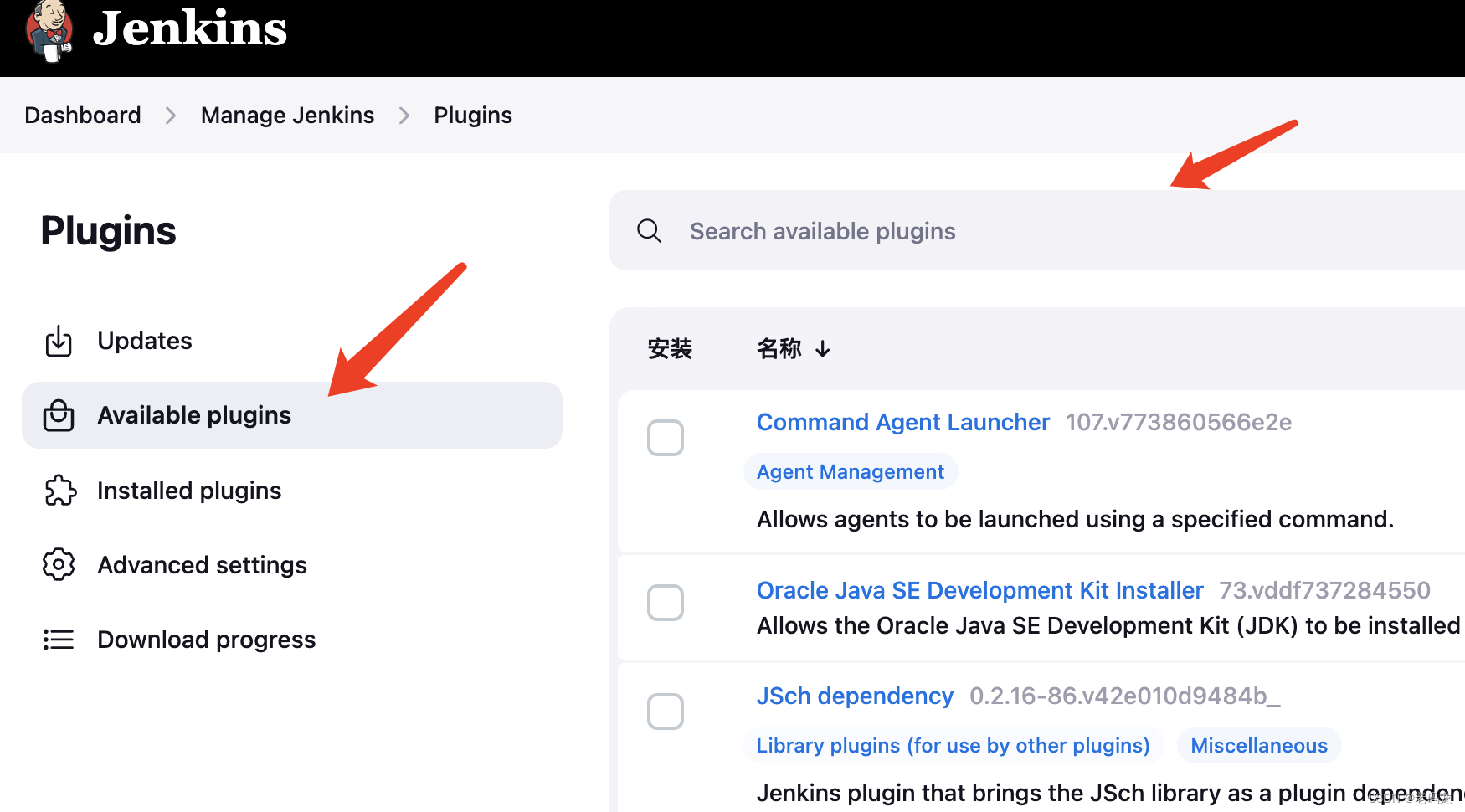Toggle the 名称 sort arrow icon
The image size is (1465, 812).
pyautogui.click(x=823, y=349)
